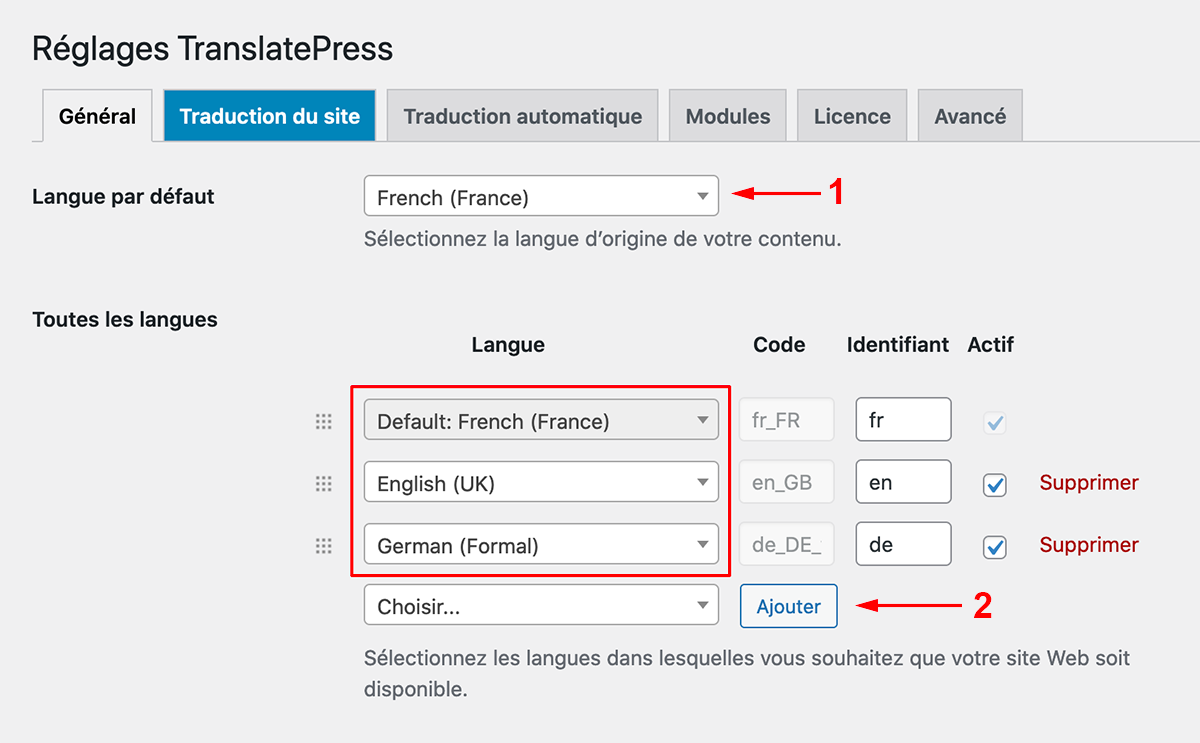Open the Modules tab
This screenshot has height=743, width=1200.
(727, 116)
